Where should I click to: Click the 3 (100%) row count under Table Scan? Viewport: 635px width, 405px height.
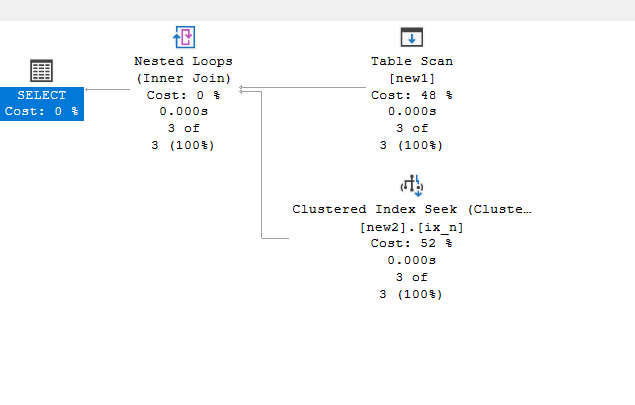pos(411,145)
